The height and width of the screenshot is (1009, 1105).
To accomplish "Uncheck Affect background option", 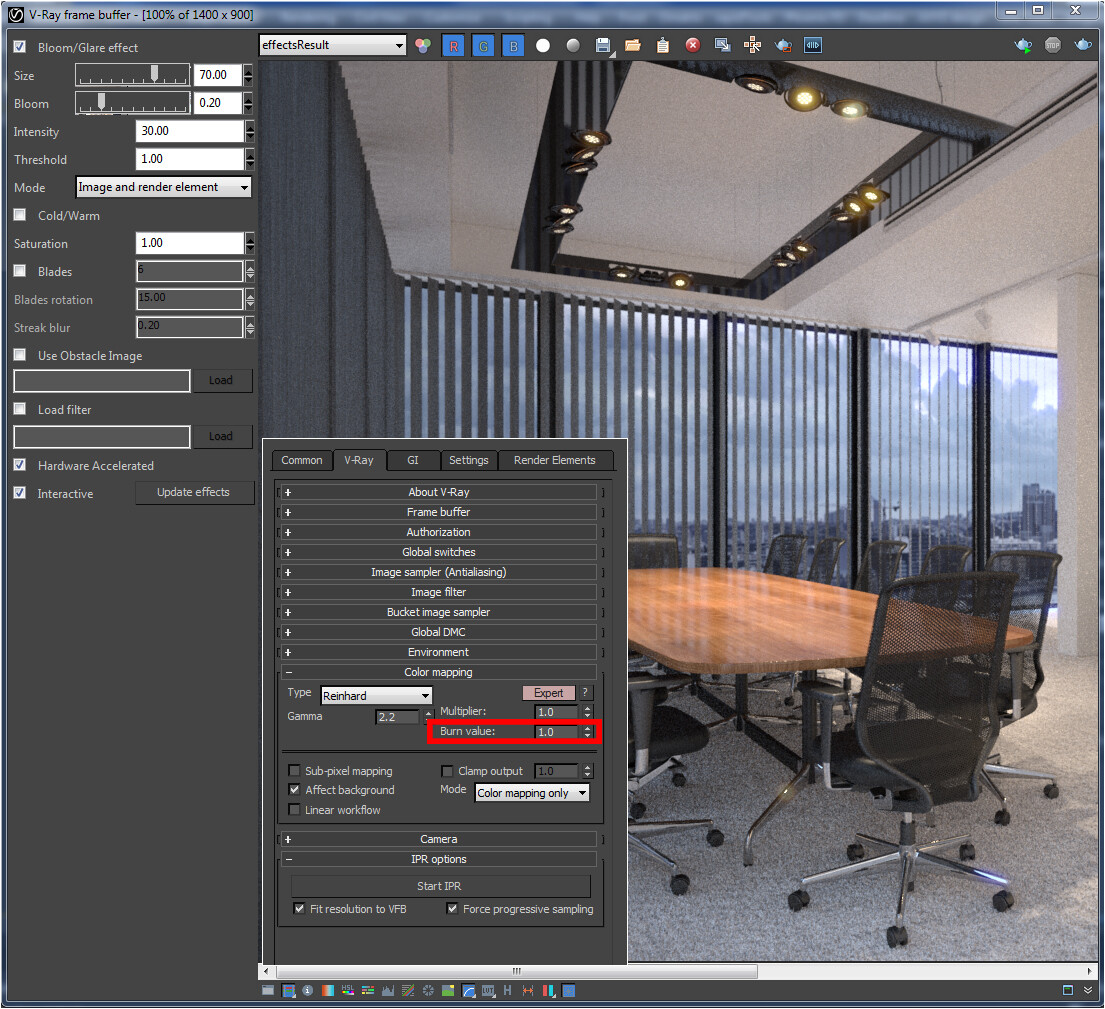I will pyautogui.click(x=295, y=790).
